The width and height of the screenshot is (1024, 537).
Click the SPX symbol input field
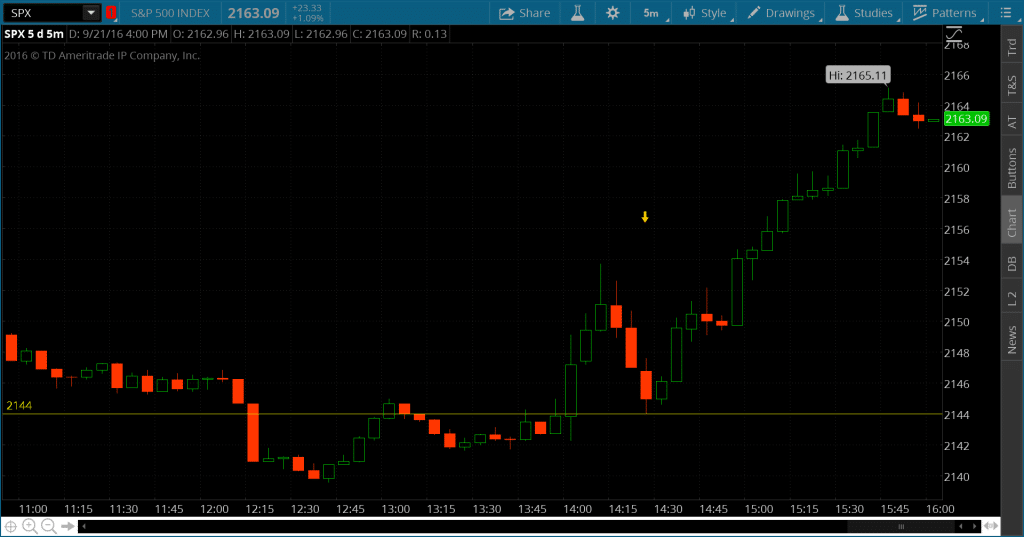tap(43, 12)
